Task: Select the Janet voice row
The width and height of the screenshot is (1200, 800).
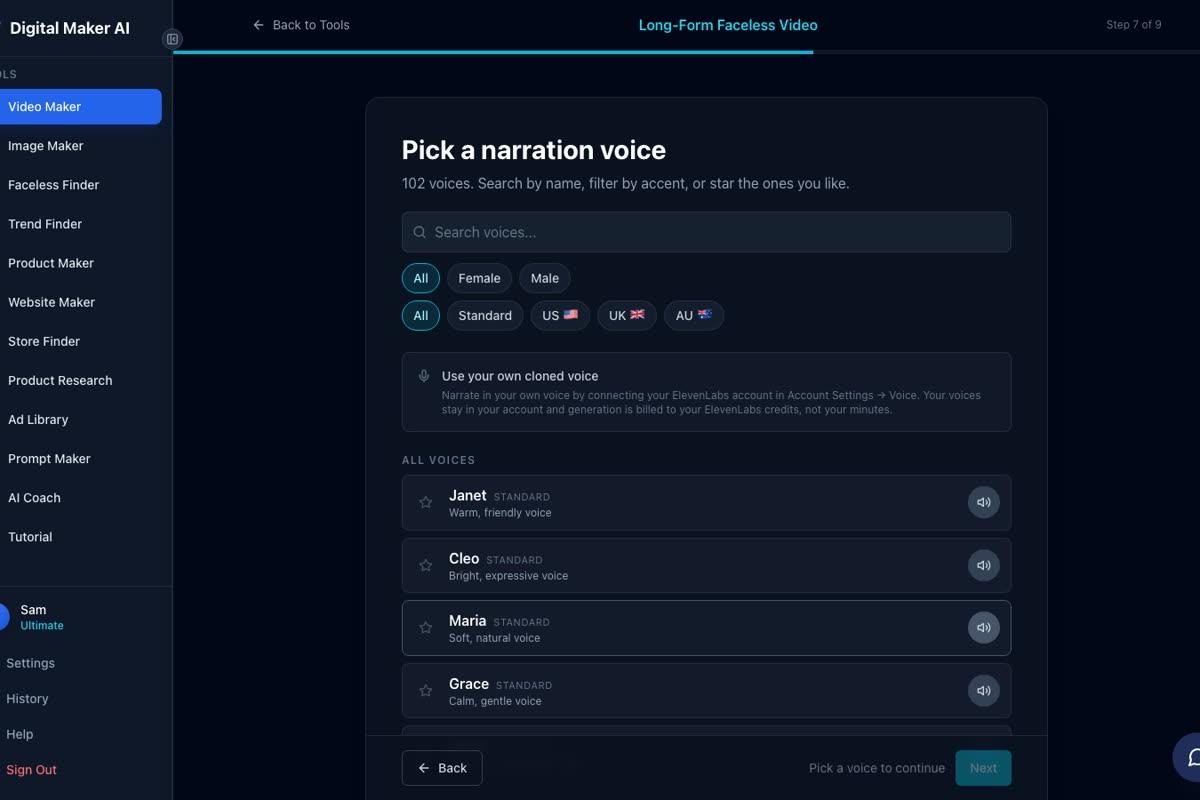Action: [706, 503]
